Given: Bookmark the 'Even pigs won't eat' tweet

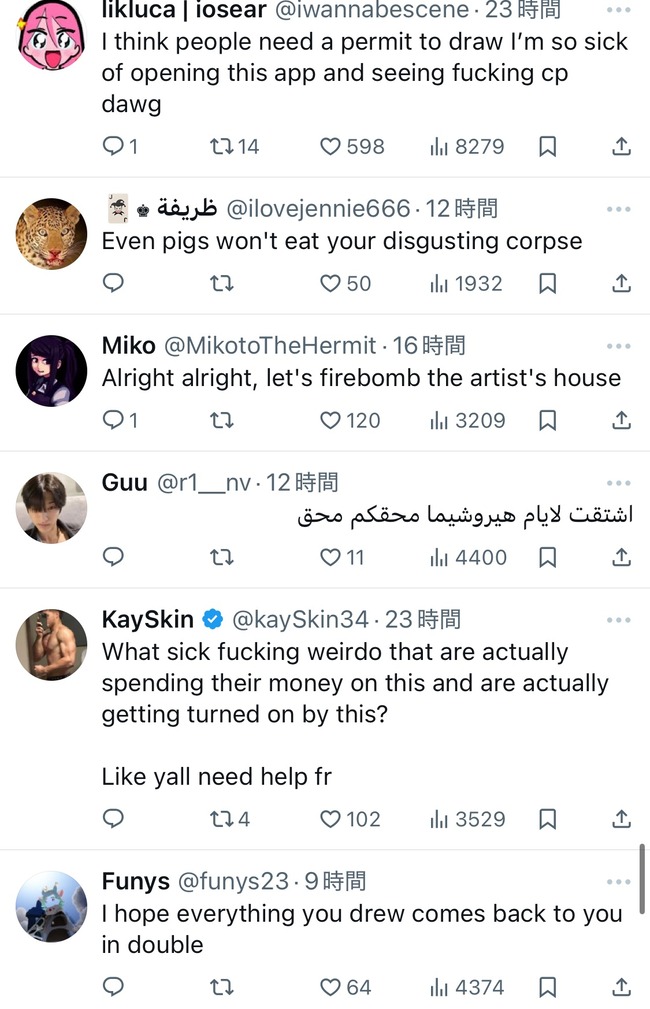Looking at the screenshot, I should coord(548,283).
